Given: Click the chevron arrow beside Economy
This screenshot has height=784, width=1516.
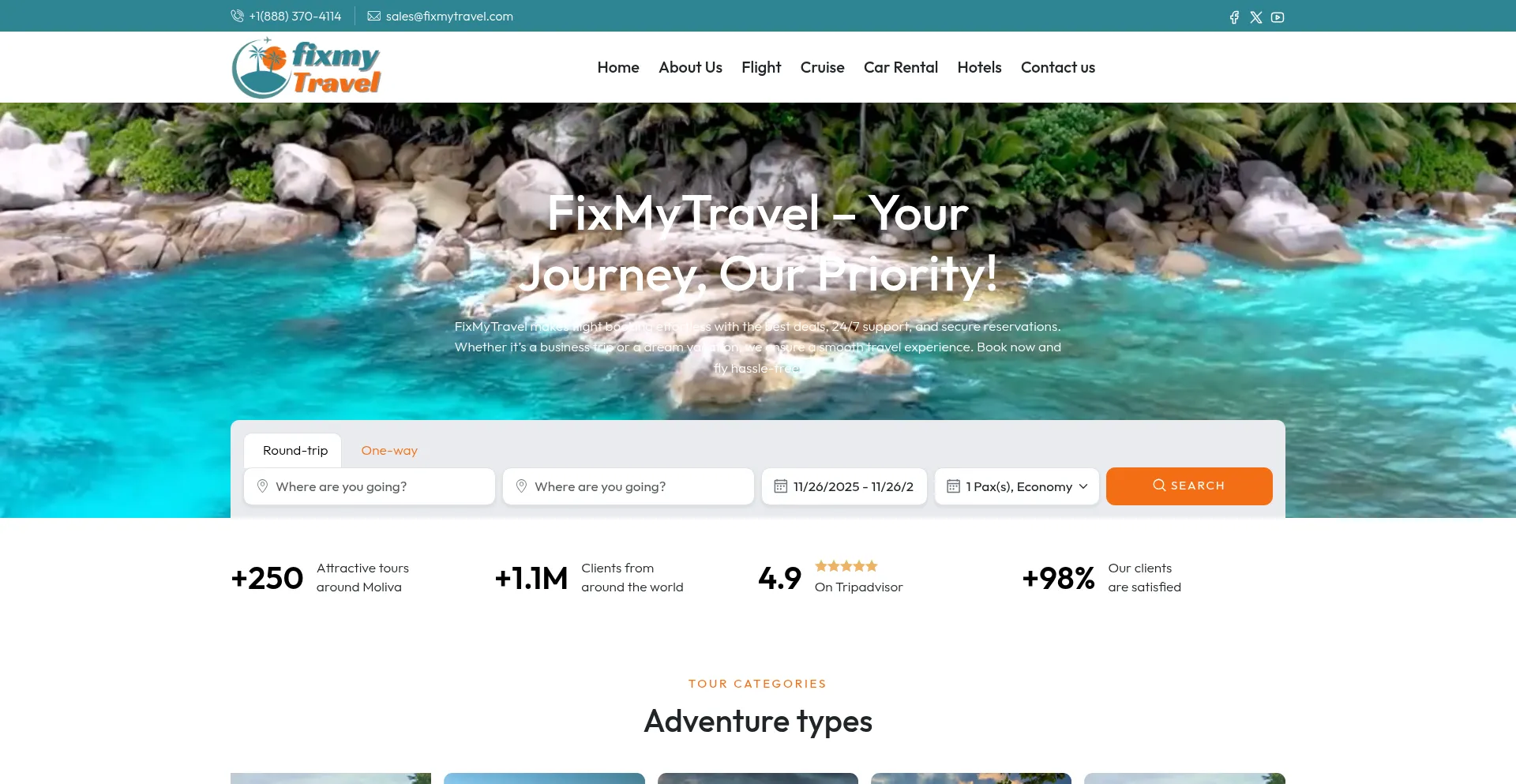Looking at the screenshot, I should point(1083,486).
